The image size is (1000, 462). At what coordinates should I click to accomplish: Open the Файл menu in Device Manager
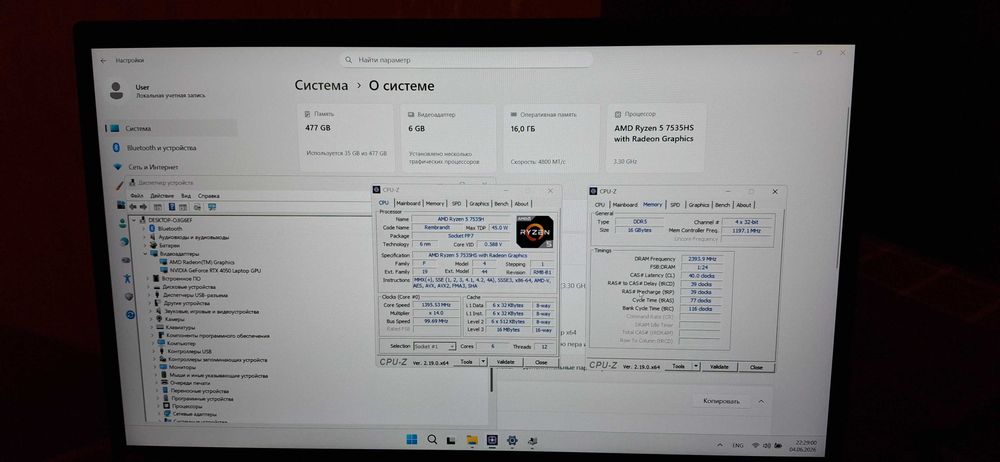pos(136,196)
